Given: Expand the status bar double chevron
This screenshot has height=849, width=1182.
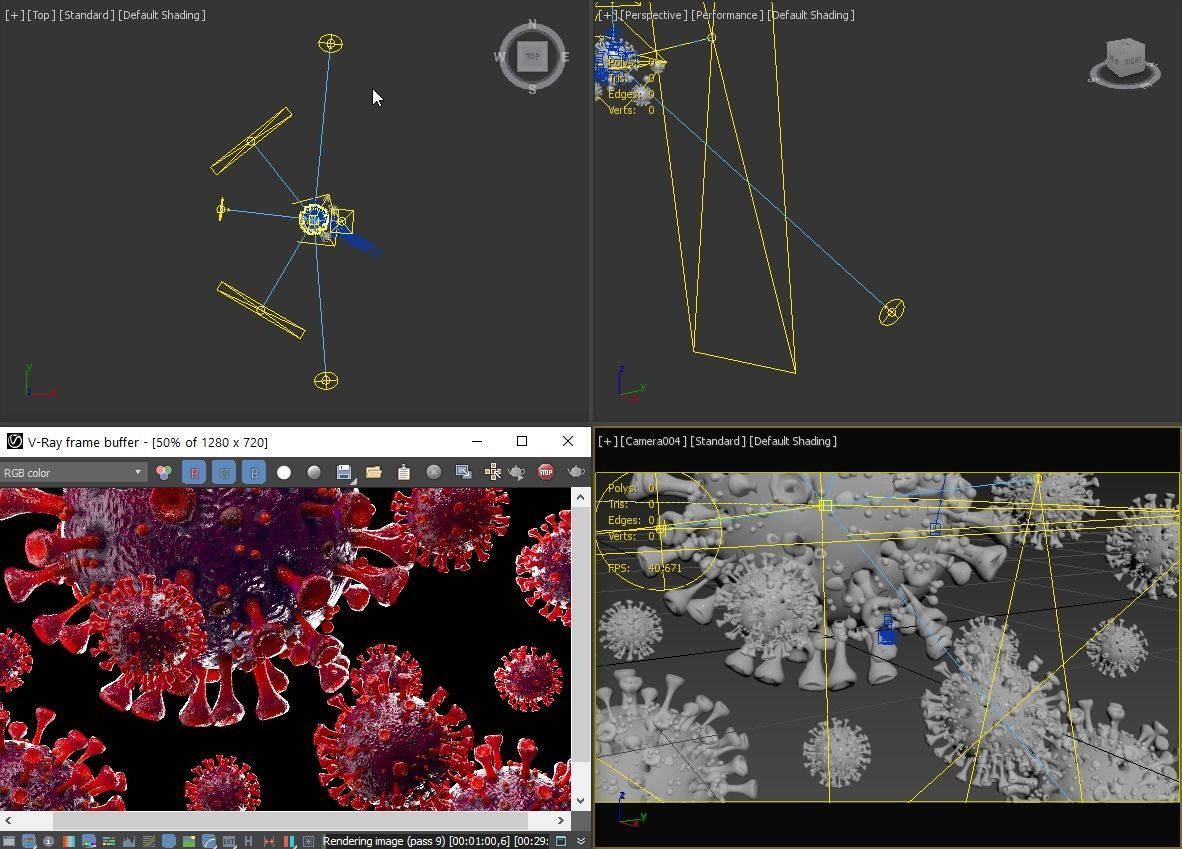Looking at the screenshot, I should (580, 841).
